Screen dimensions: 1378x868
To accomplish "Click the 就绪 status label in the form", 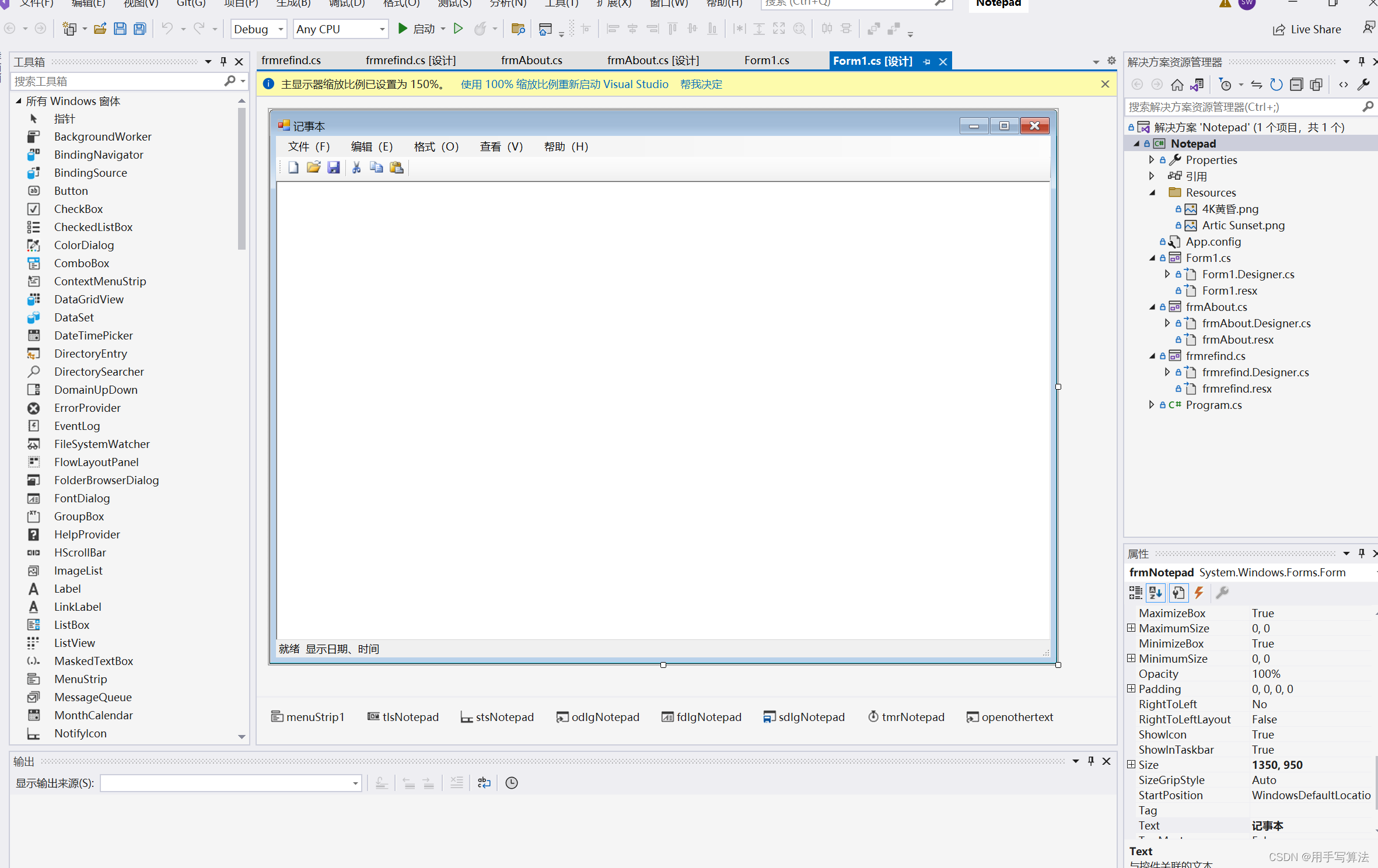I will [289, 649].
